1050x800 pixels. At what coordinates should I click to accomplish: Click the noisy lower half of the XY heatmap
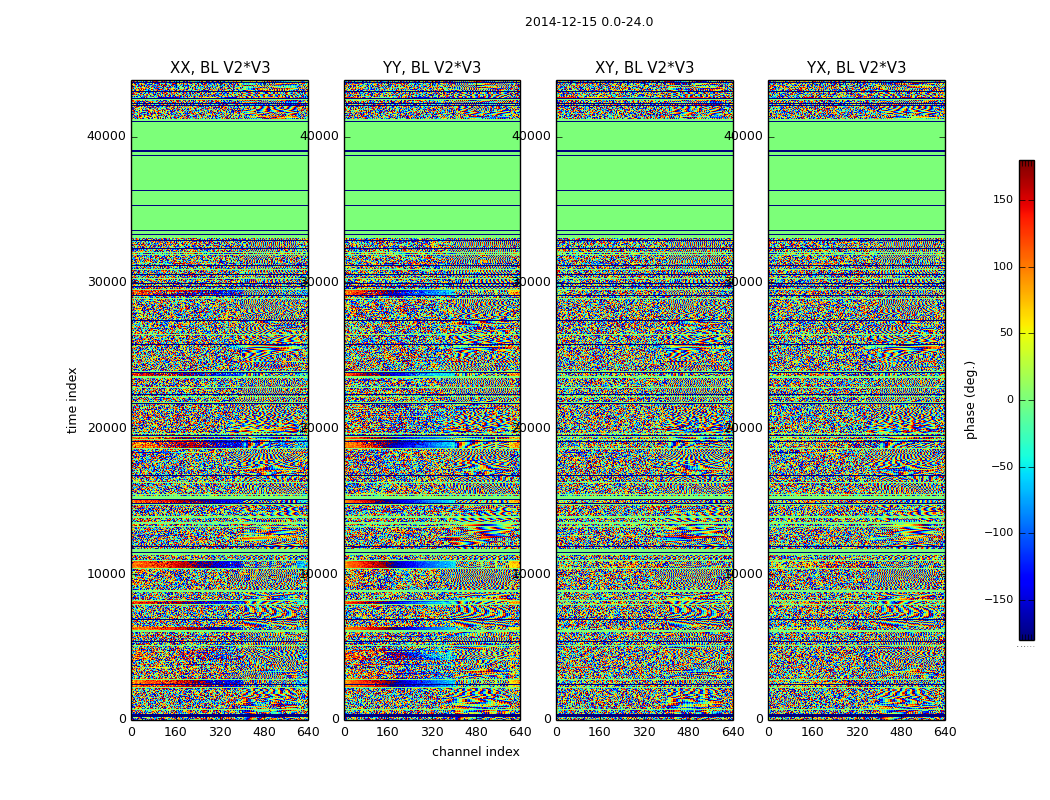click(644, 600)
